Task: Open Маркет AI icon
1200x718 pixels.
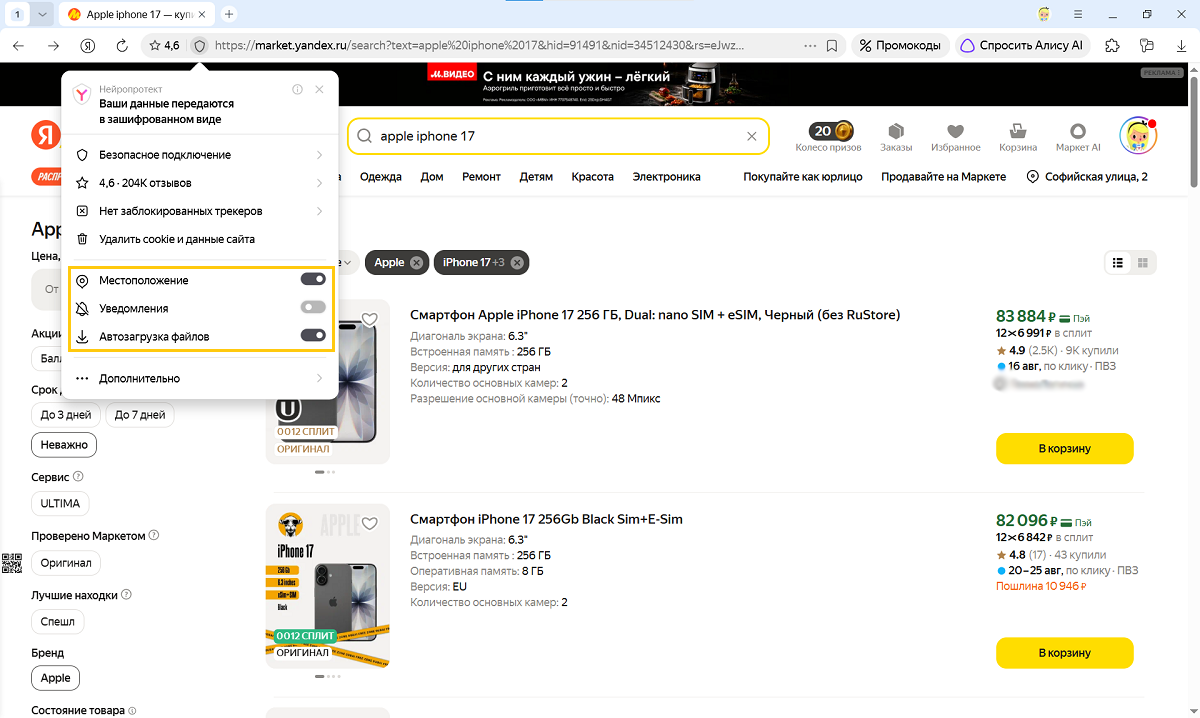Action: (x=1078, y=137)
